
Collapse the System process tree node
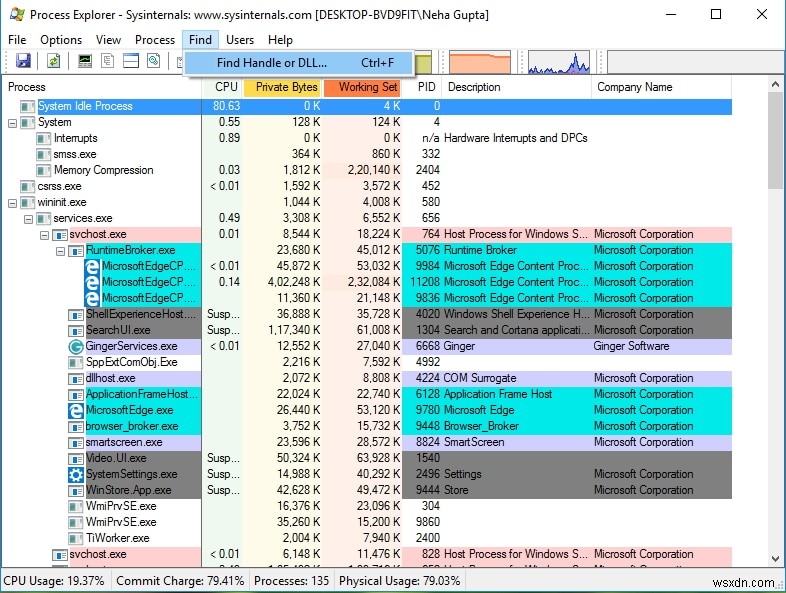(13, 123)
